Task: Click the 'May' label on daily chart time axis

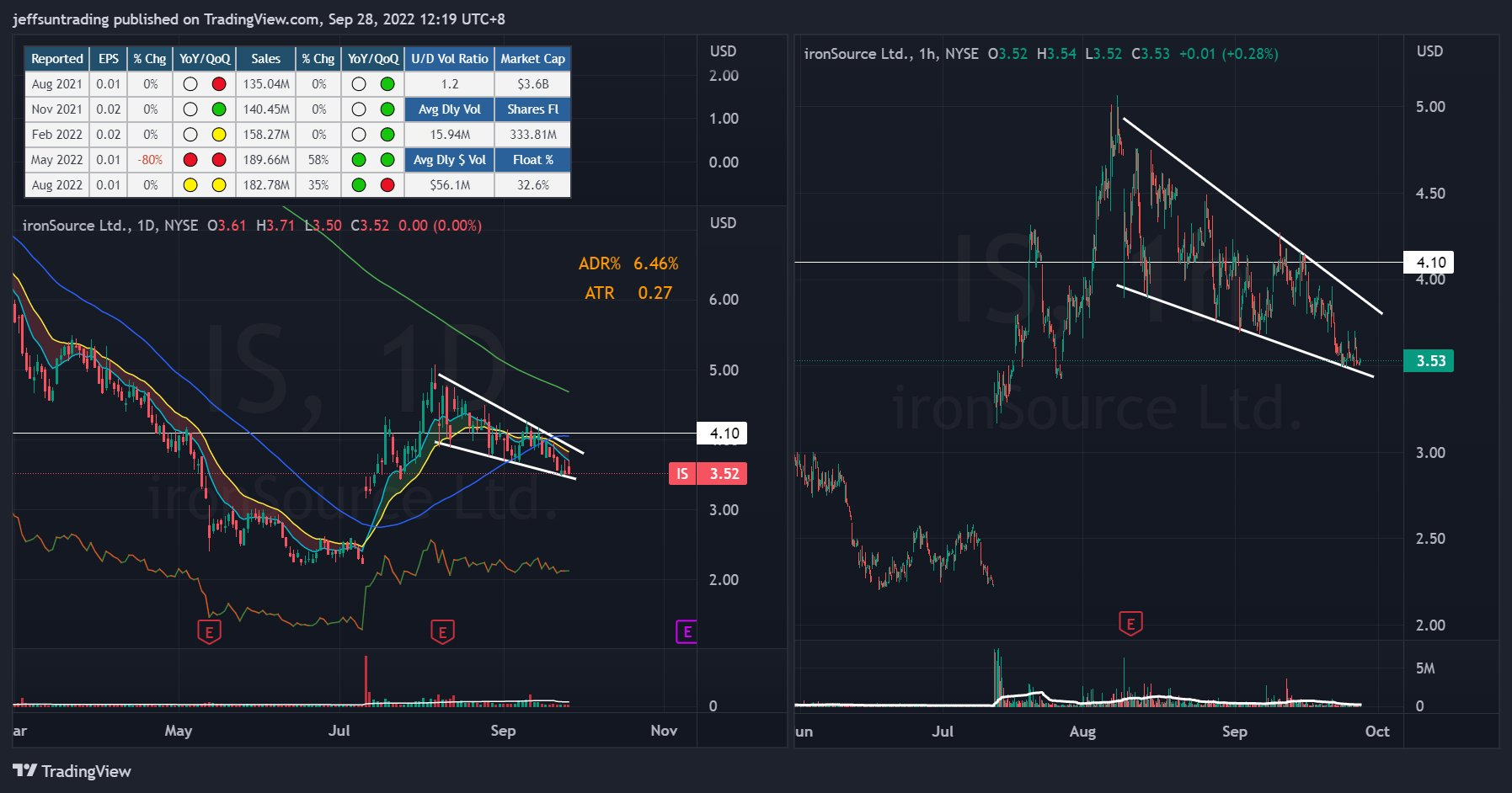Action: (x=178, y=731)
